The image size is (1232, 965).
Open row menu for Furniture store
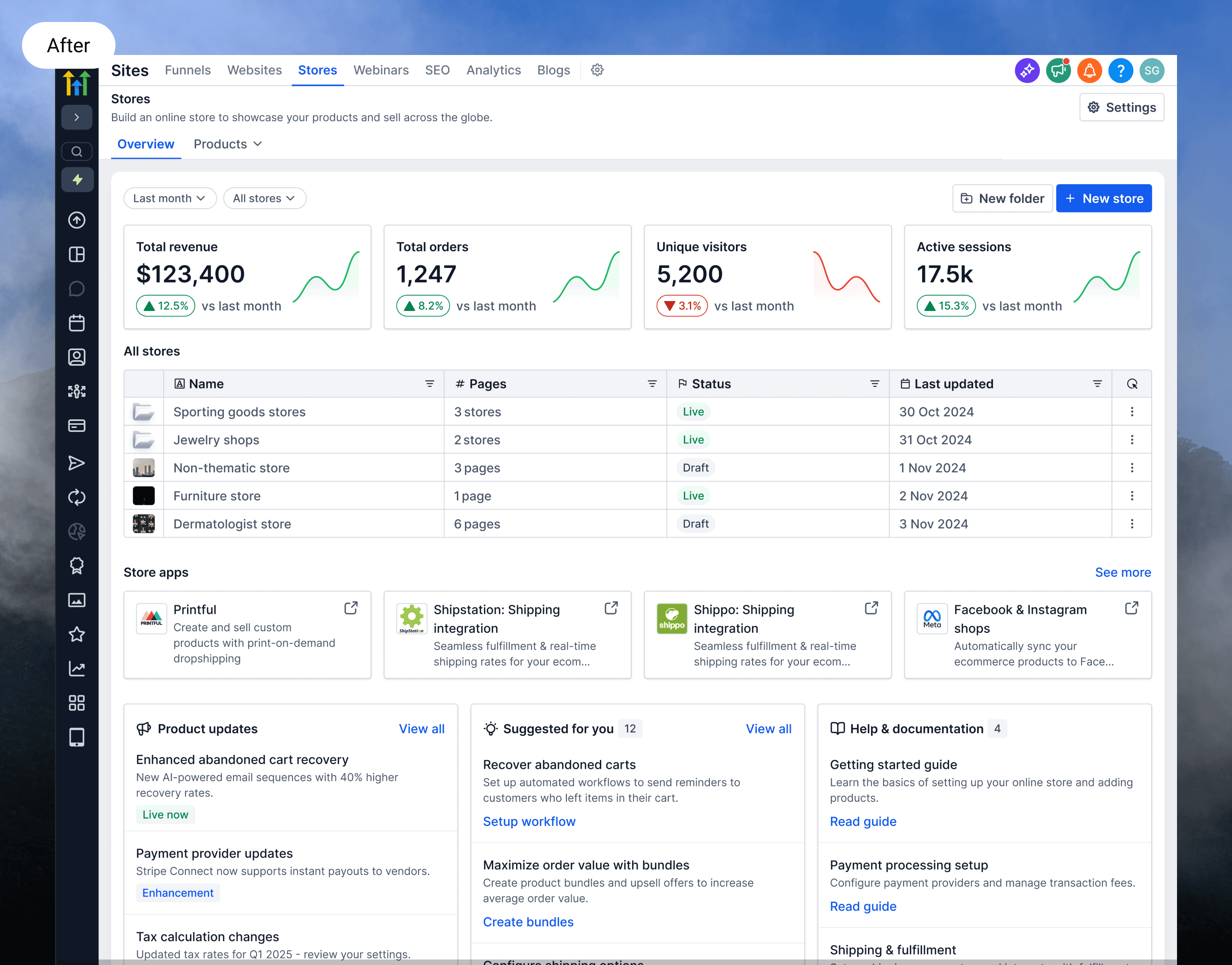pyautogui.click(x=1132, y=496)
